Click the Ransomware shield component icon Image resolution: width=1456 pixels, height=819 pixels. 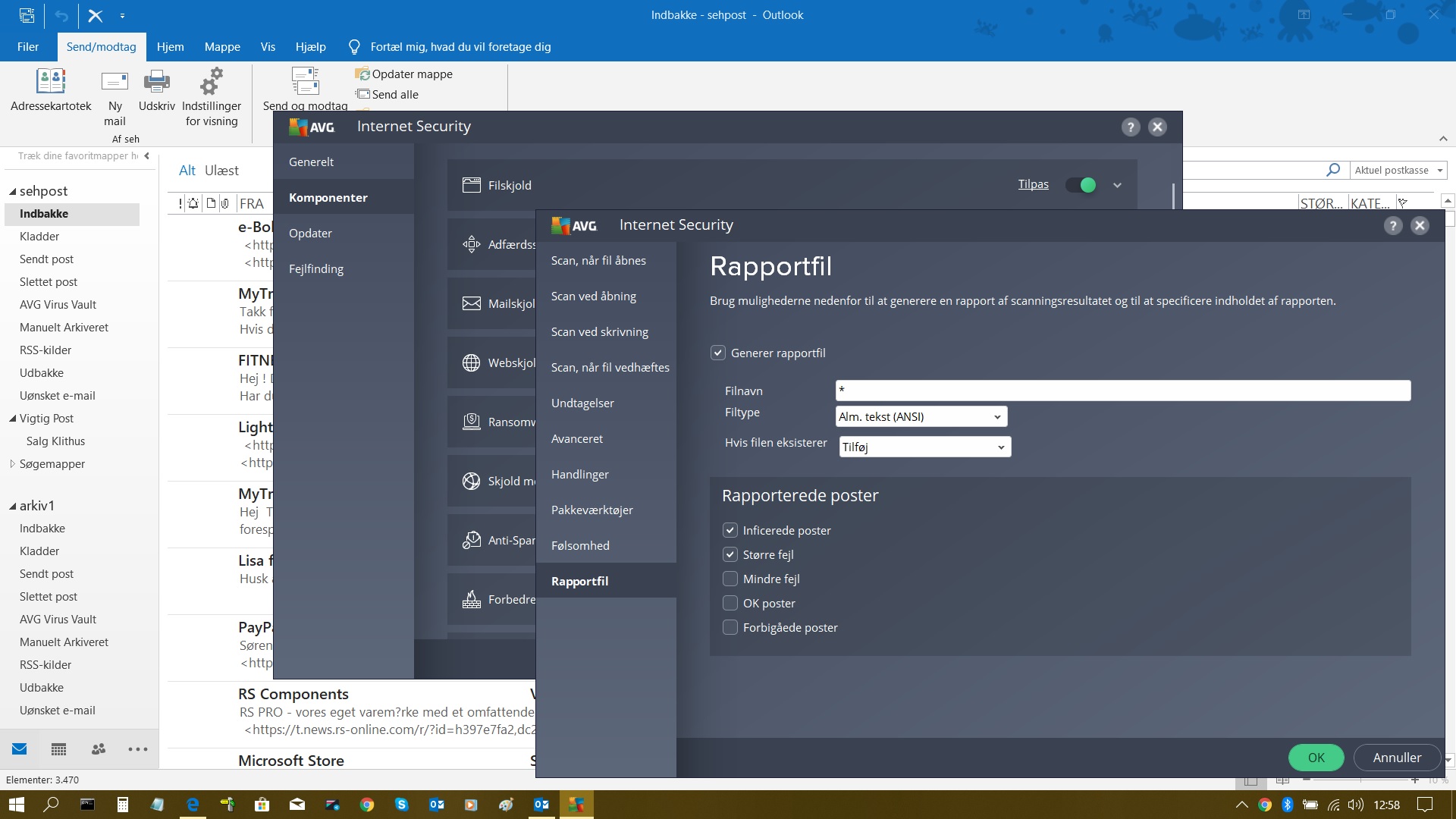(x=472, y=422)
